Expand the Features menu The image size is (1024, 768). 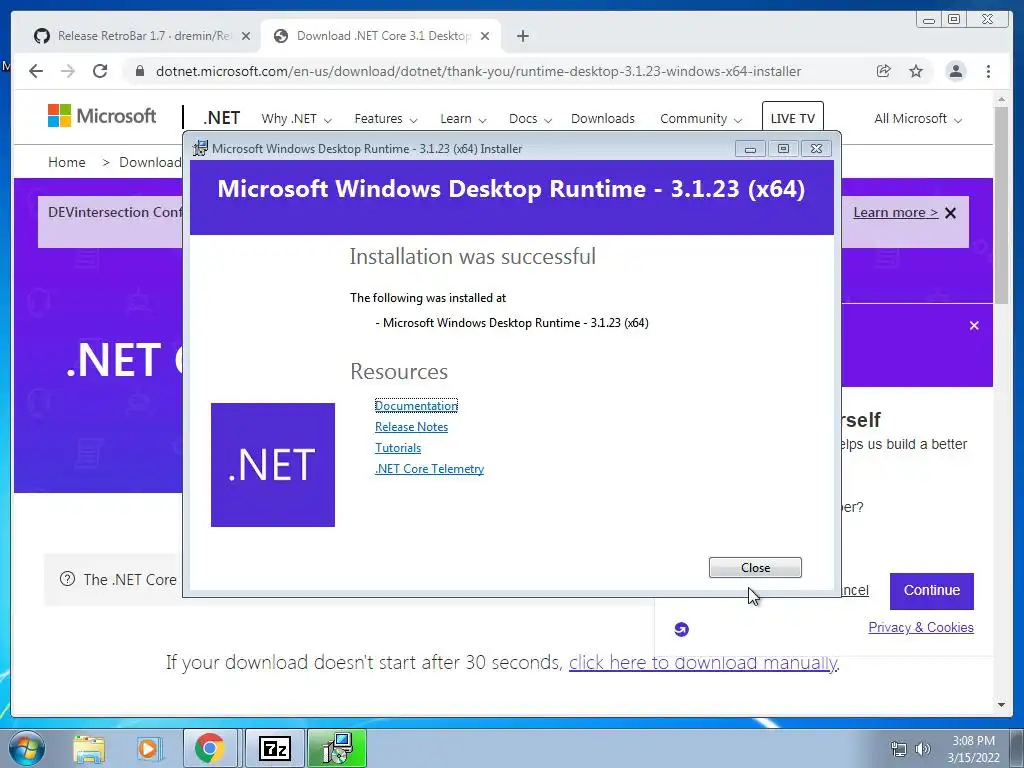(x=386, y=119)
